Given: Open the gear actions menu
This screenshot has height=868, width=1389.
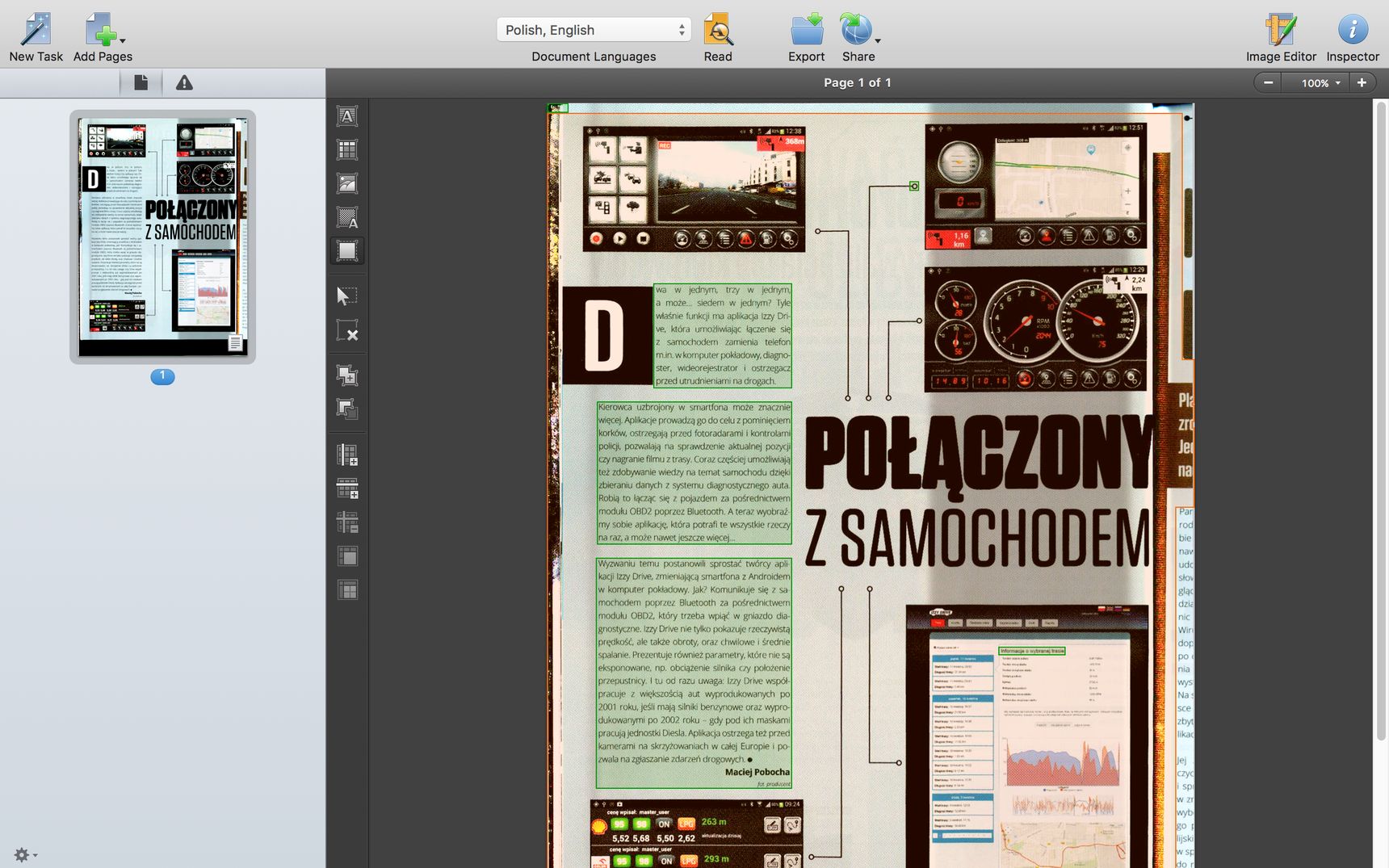Looking at the screenshot, I should coord(25,854).
